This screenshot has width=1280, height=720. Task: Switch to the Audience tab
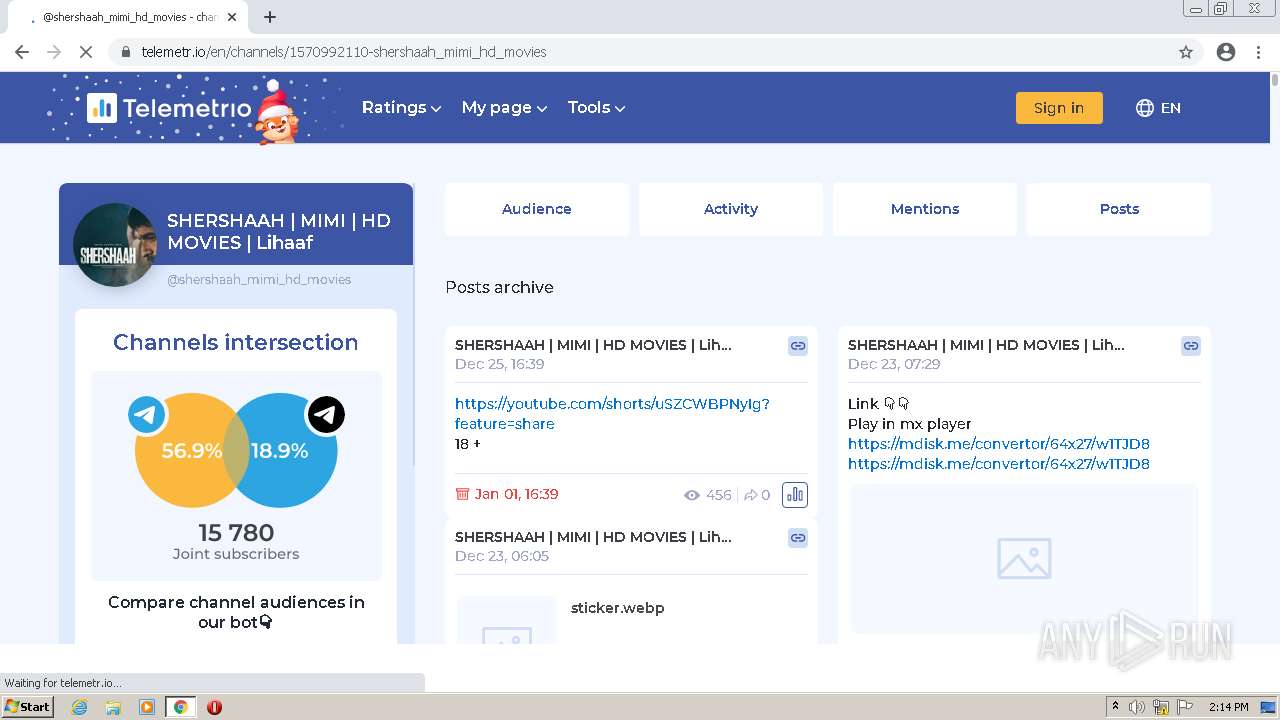tap(537, 209)
